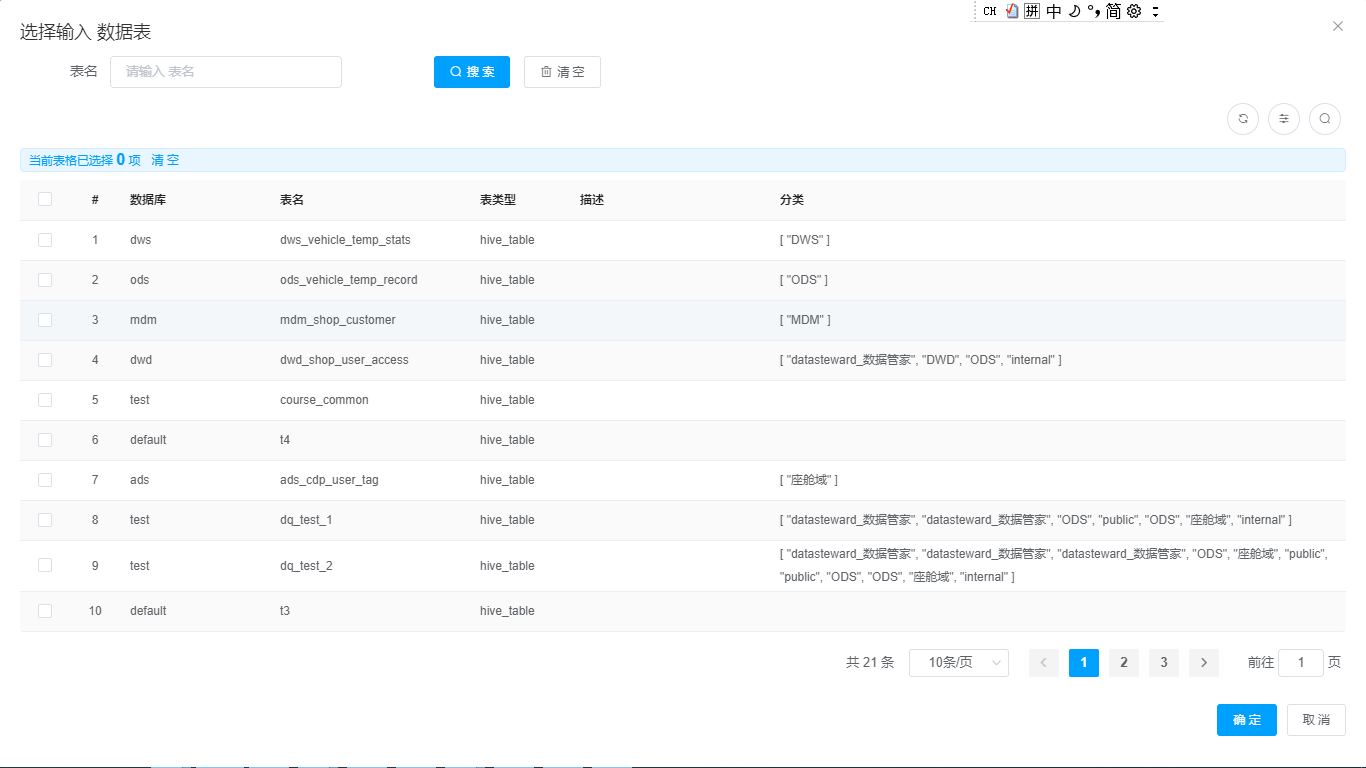
Task: Go to page 2
Action: (1124, 662)
